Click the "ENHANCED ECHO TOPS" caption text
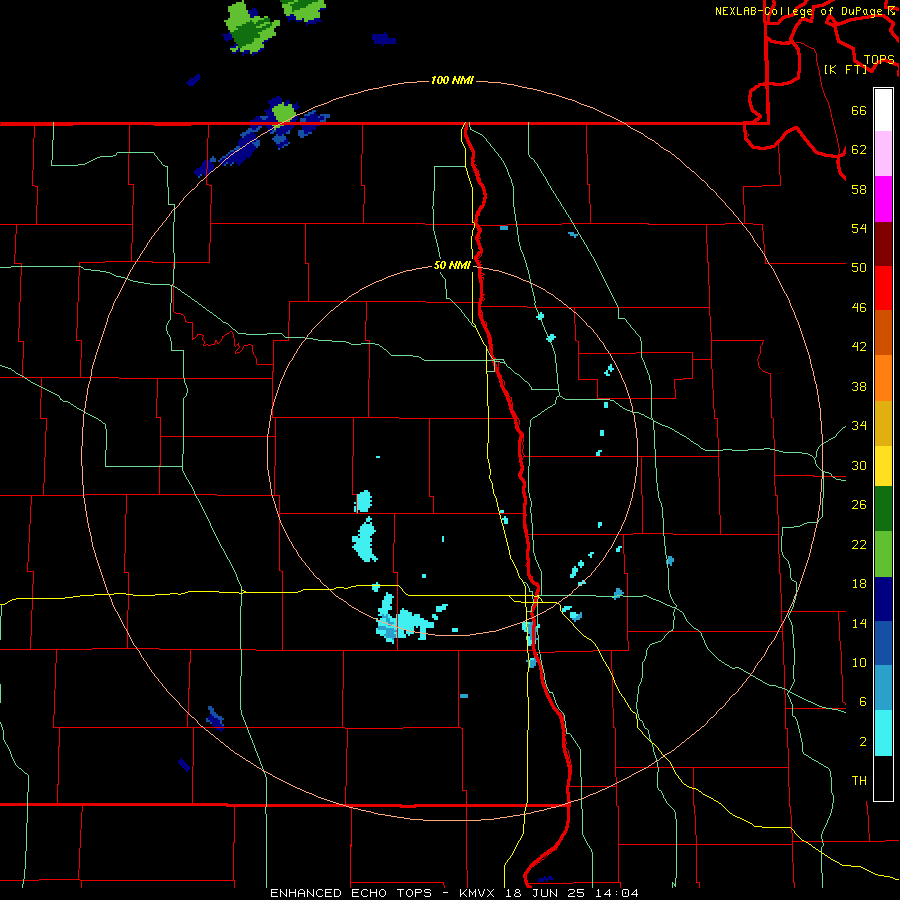 351,893
